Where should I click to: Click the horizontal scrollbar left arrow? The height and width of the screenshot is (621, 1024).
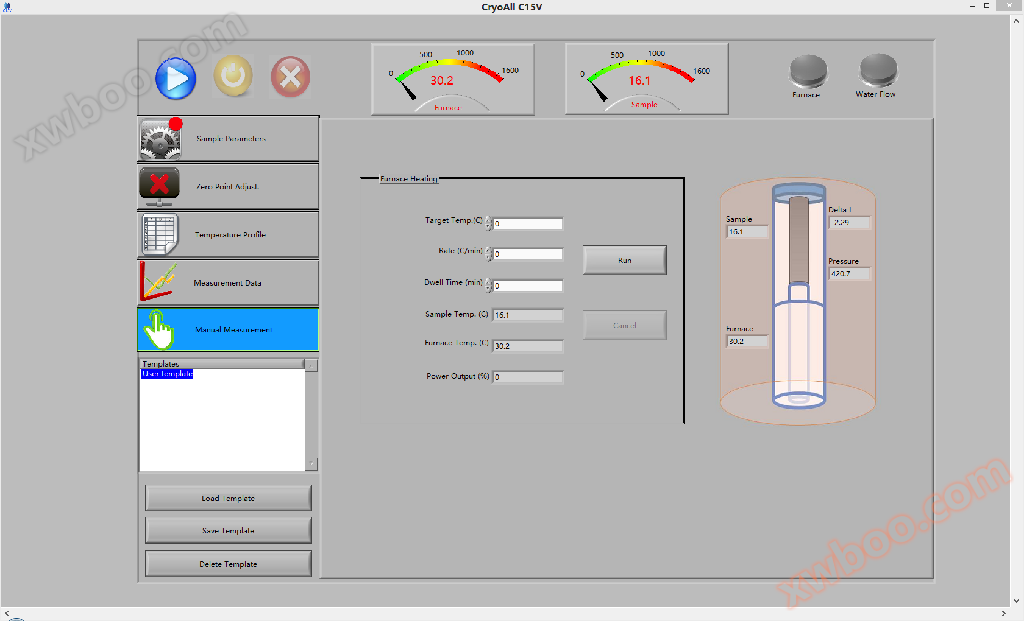(x=7, y=613)
